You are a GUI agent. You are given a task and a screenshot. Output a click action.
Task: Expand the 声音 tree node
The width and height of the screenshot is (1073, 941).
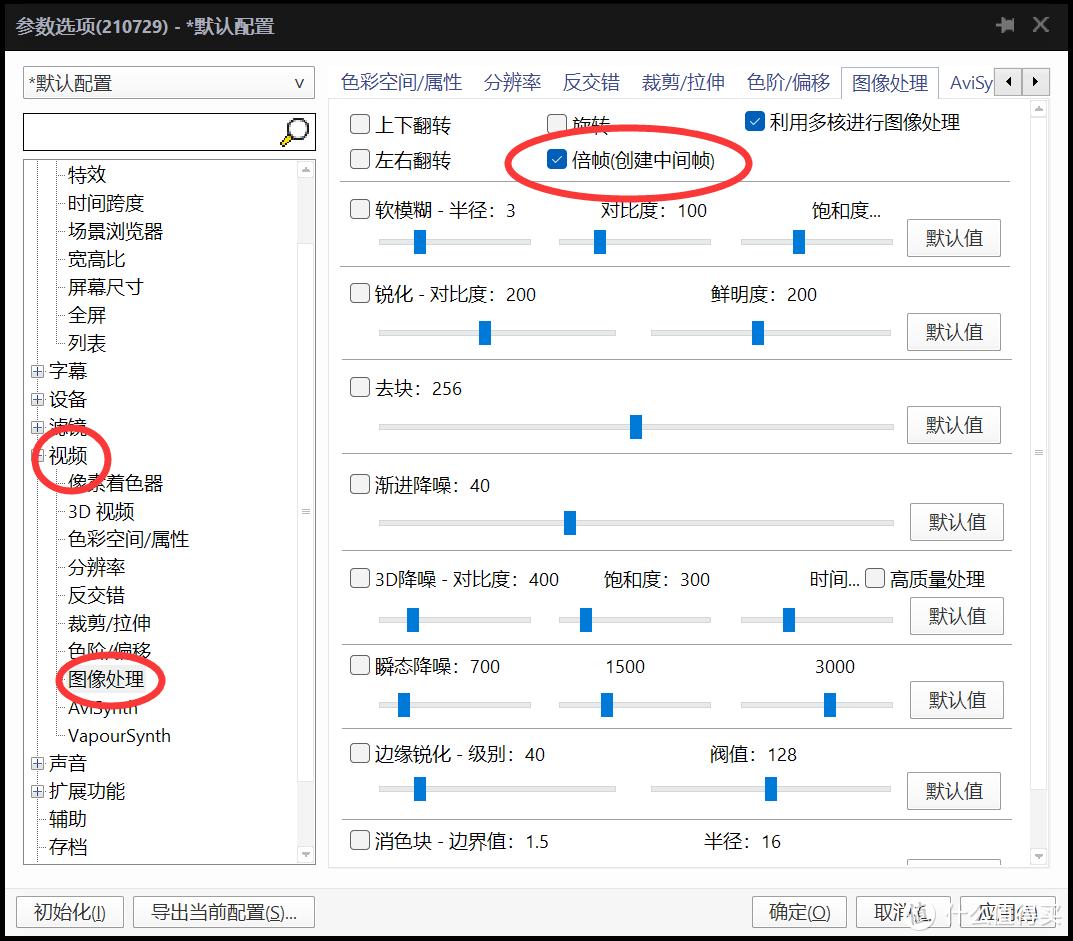[x=36, y=763]
